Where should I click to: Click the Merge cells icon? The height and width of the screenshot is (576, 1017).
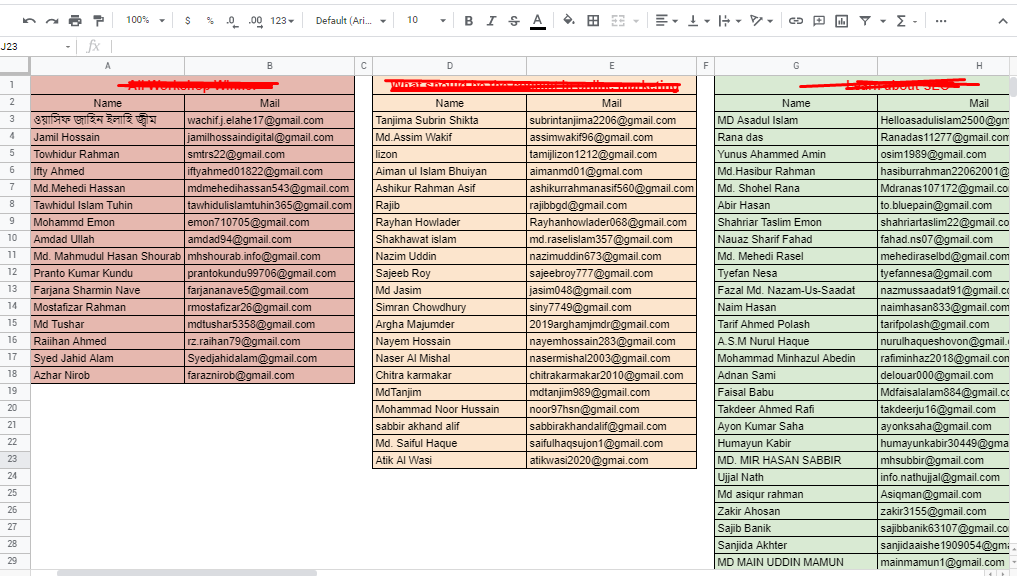(618, 21)
